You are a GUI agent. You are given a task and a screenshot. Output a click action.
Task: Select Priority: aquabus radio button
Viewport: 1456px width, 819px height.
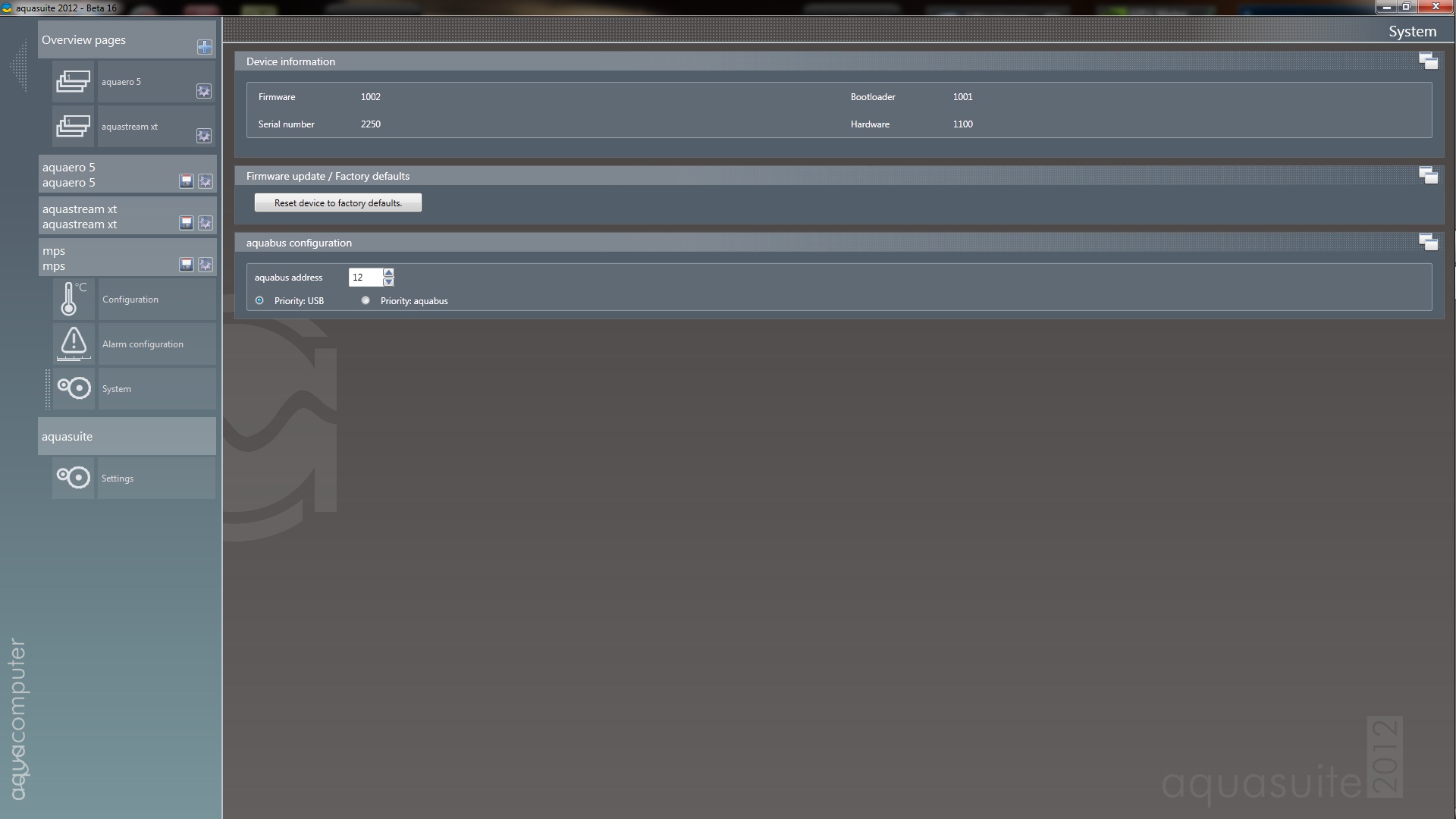tap(366, 301)
